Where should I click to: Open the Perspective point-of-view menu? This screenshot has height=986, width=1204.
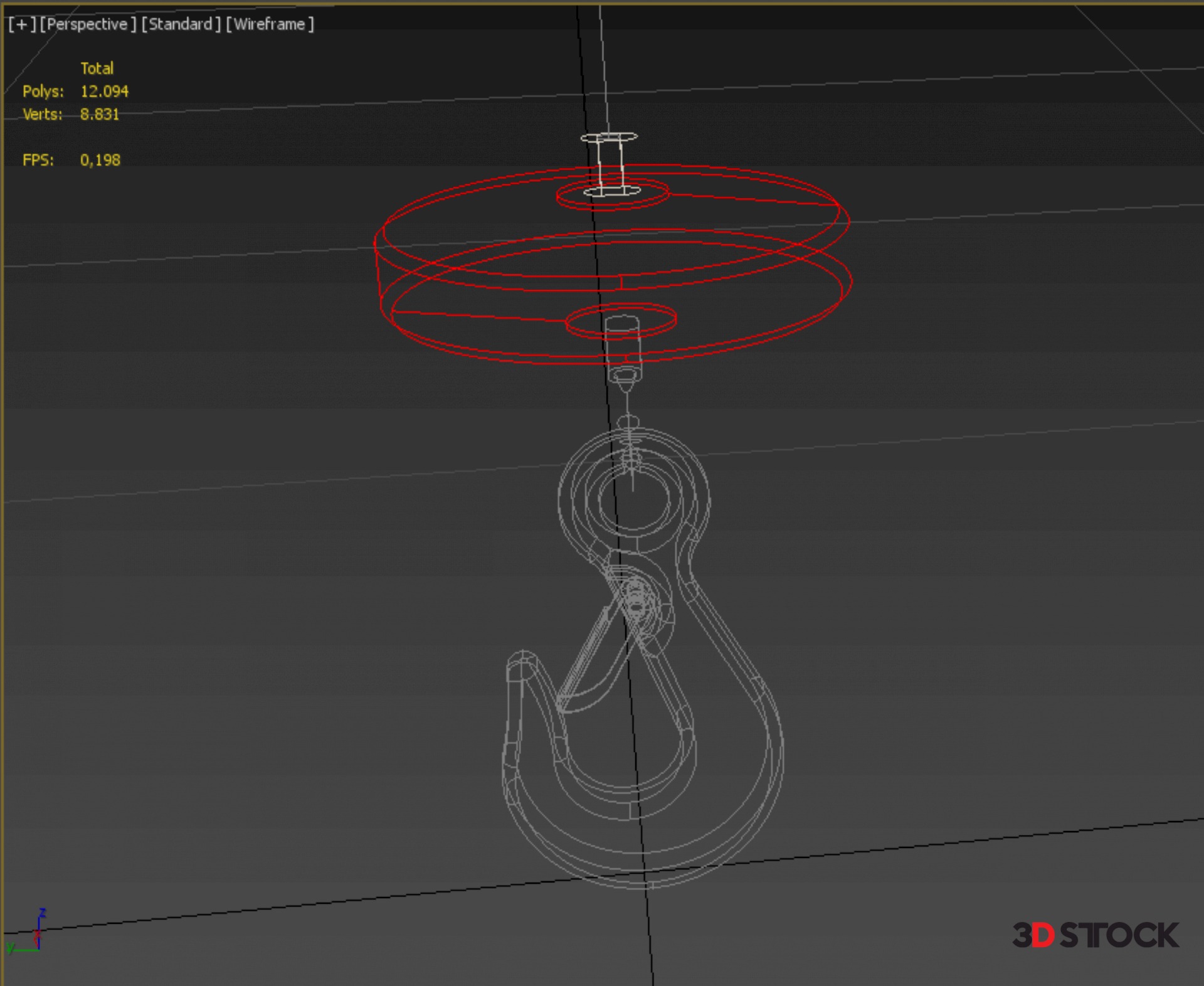click(87, 24)
